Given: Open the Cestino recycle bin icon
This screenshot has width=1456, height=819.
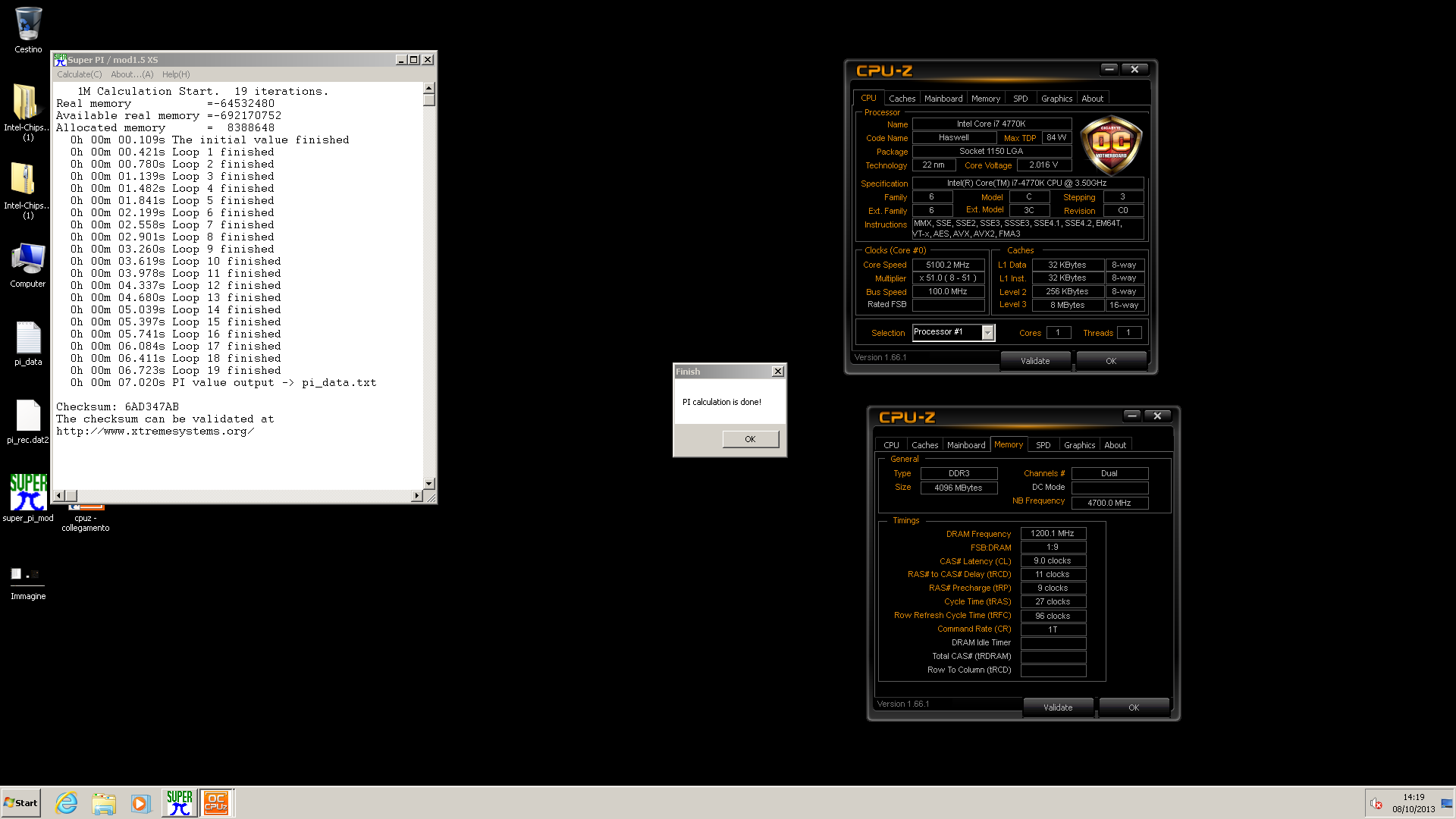Looking at the screenshot, I should coord(28,30).
